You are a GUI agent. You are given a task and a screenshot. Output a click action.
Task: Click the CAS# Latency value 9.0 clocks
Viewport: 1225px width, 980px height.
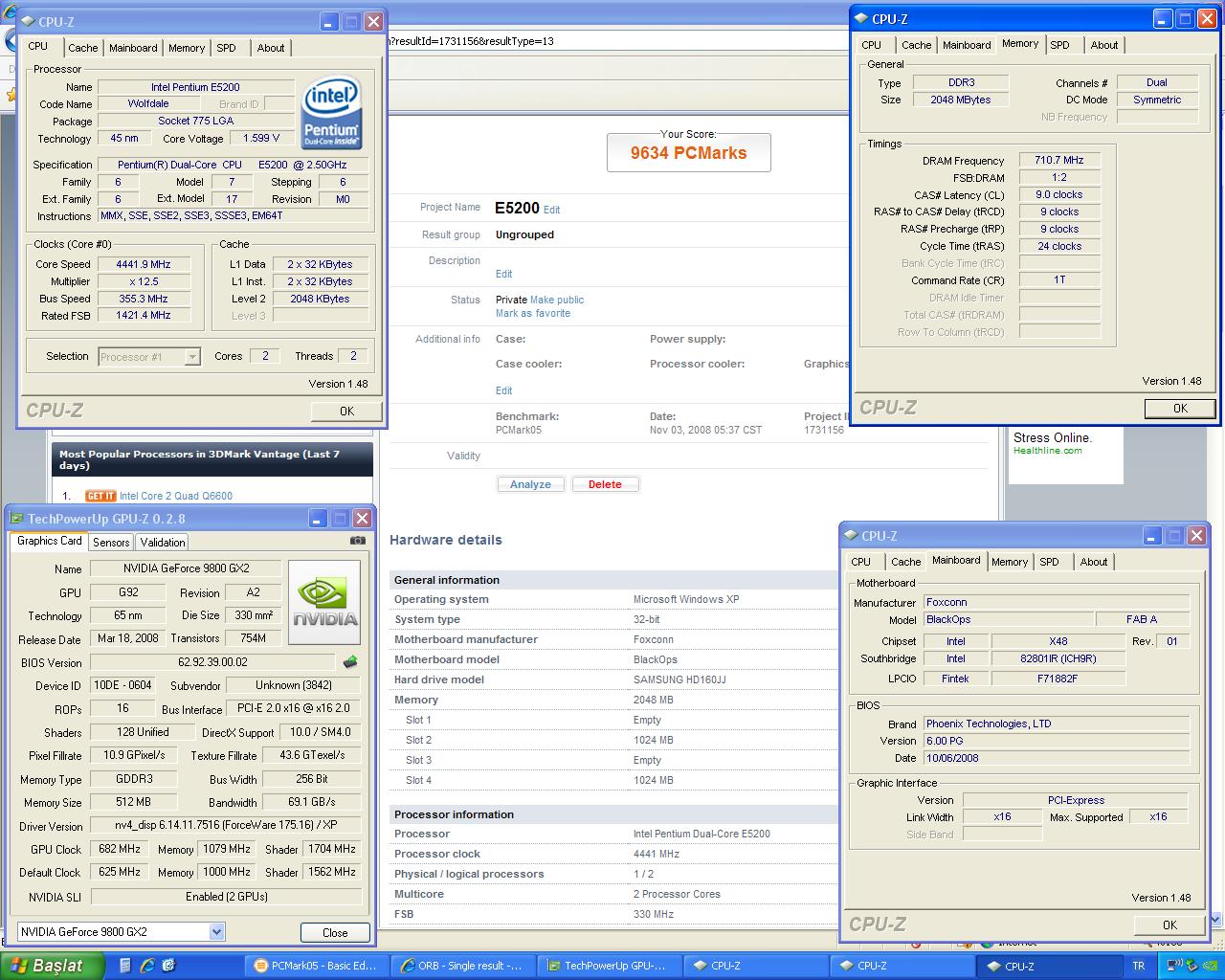pyautogui.click(x=1059, y=194)
